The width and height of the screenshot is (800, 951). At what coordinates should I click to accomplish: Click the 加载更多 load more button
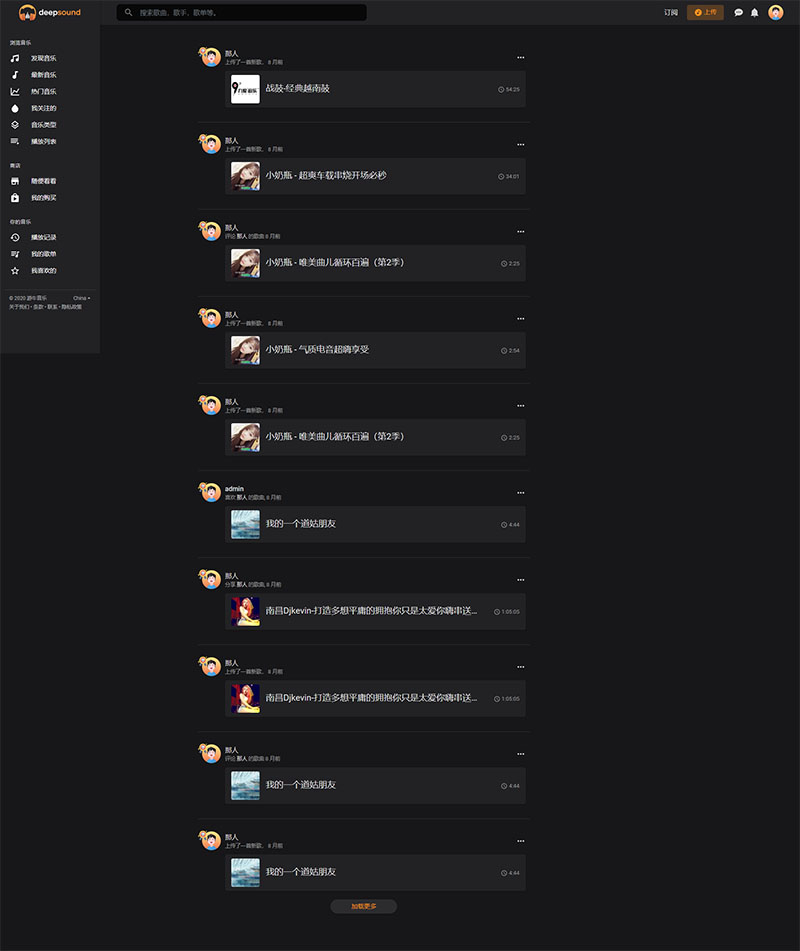[363, 906]
